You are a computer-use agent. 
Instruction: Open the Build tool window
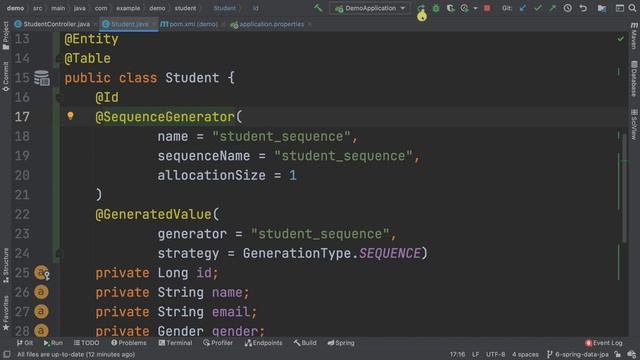click(305, 343)
